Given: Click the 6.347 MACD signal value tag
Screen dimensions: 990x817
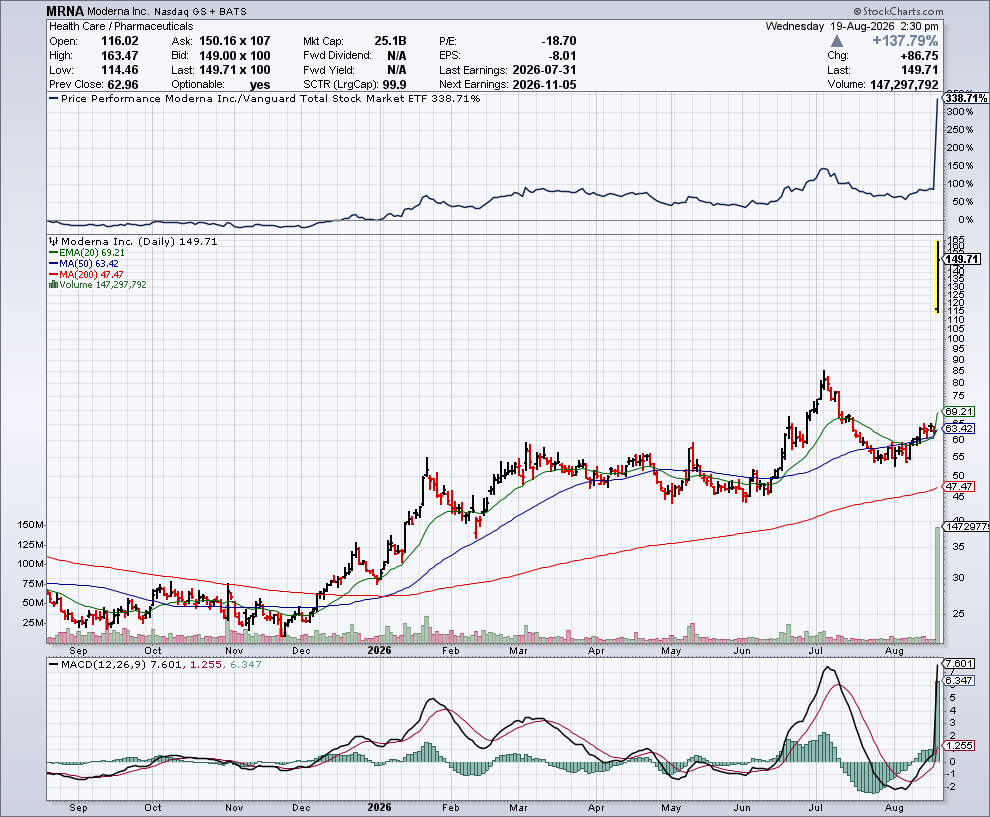Looking at the screenshot, I should 958,680.
